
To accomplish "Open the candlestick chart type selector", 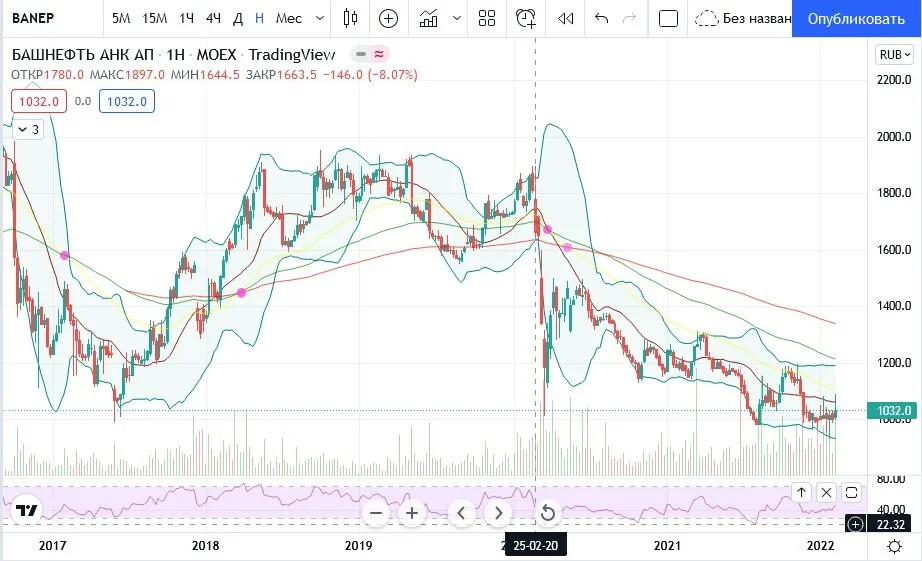I will [x=350, y=18].
